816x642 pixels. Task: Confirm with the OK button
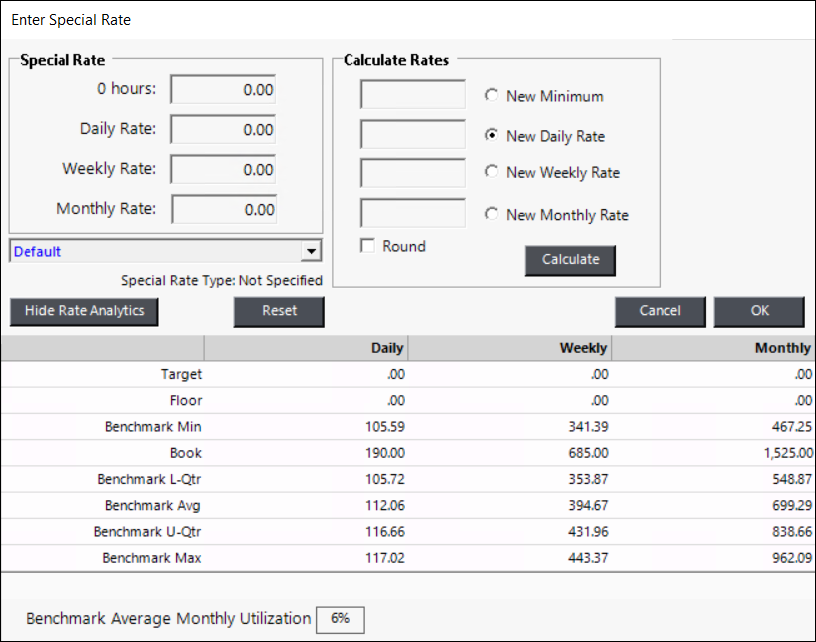[759, 311]
